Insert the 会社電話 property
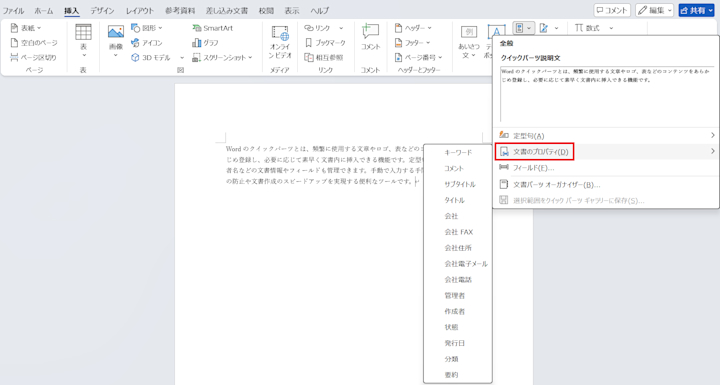 pos(458,280)
